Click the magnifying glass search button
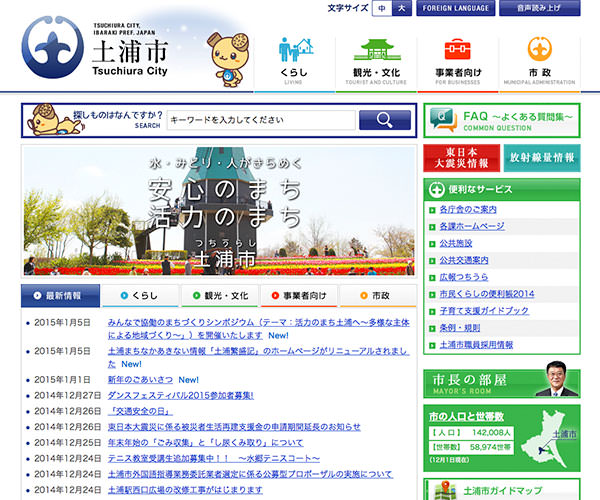Screen dimensions: 600x500 point(384,120)
